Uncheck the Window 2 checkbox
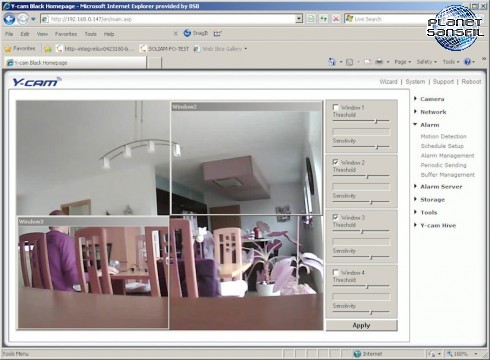 336,162
